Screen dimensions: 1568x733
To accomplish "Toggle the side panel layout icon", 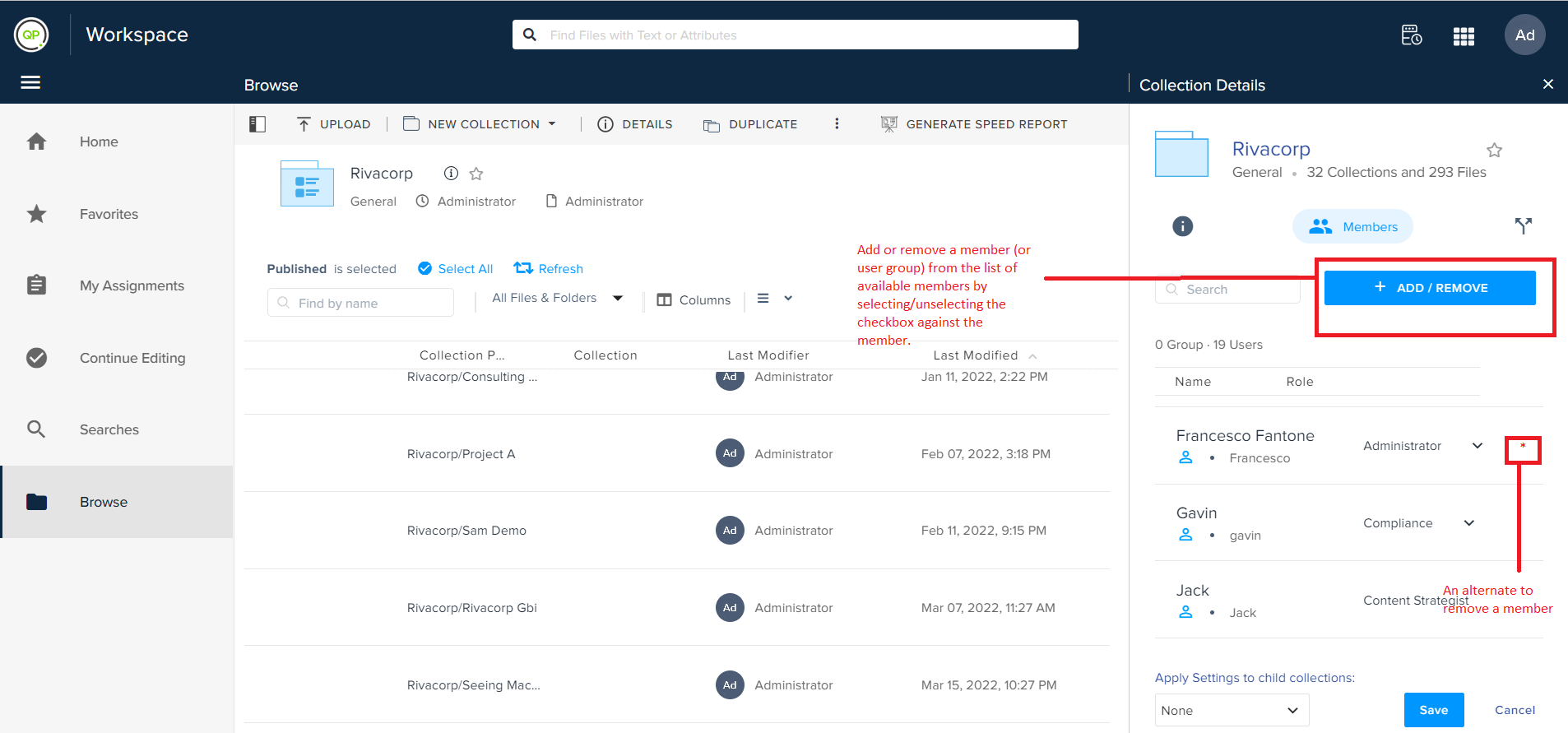I will click(257, 124).
